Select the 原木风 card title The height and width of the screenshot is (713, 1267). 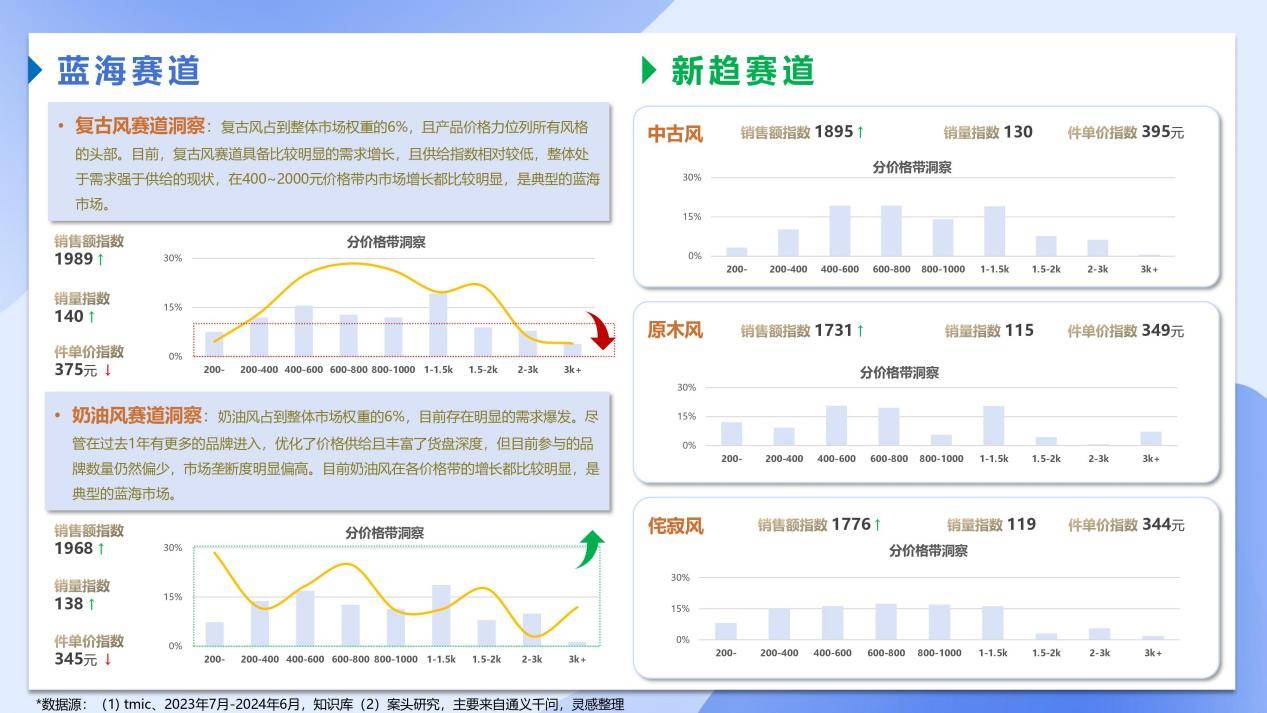[675, 330]
